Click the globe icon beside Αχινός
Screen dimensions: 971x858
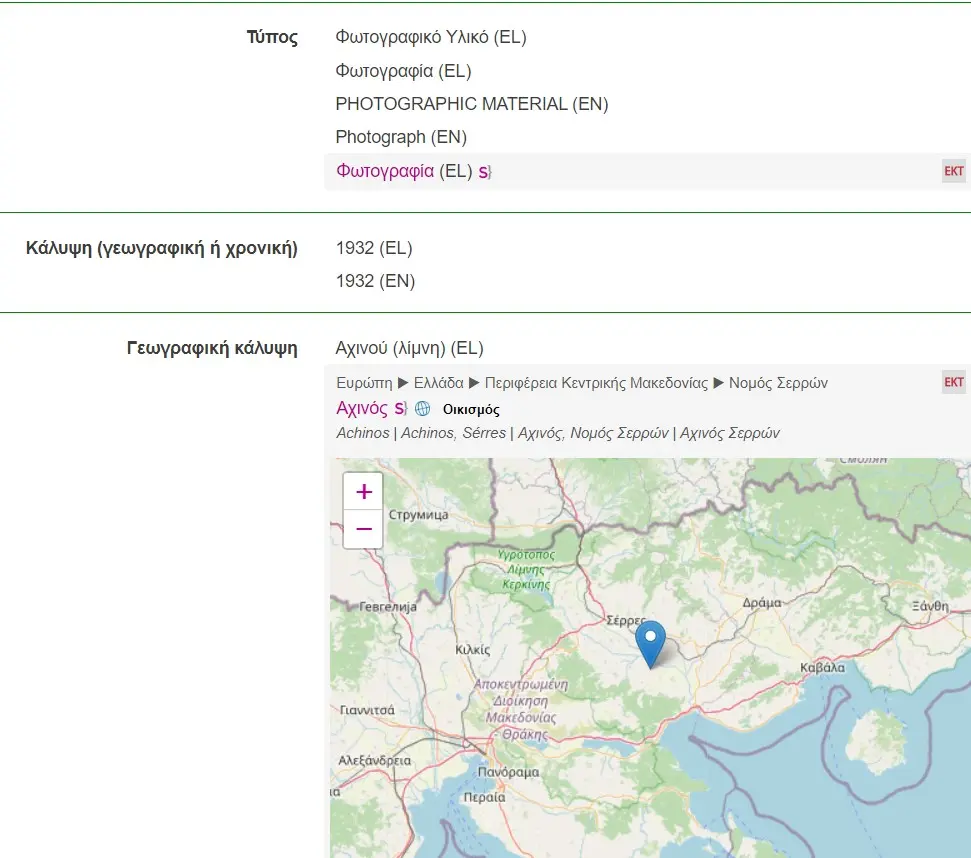click(x=423, y=409)
